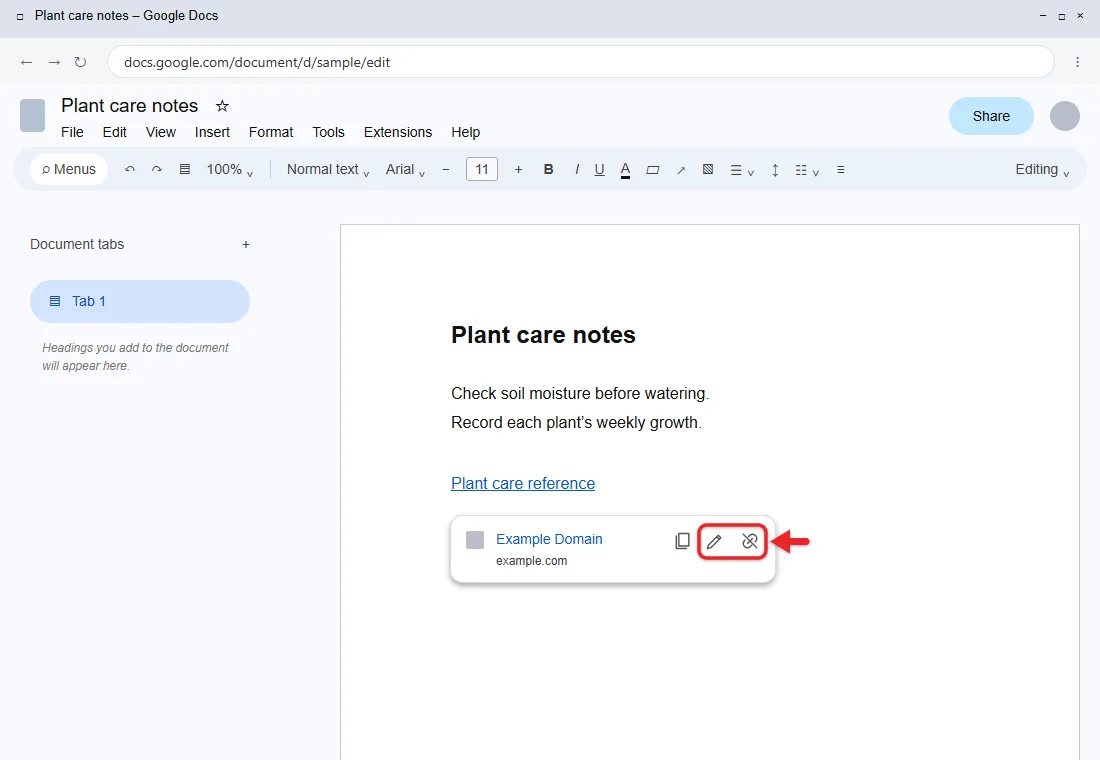
Task: Open the text color picker
Action: pyautogui.click(x=625, y=170)
